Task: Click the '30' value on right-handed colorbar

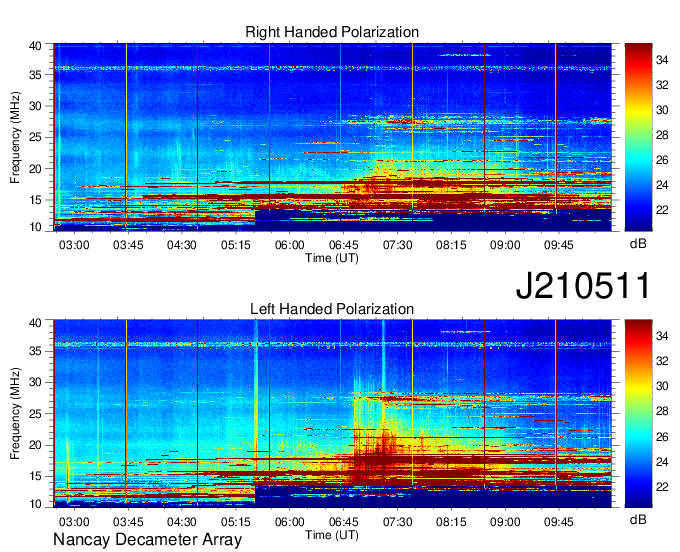Action: pos(662,110)
